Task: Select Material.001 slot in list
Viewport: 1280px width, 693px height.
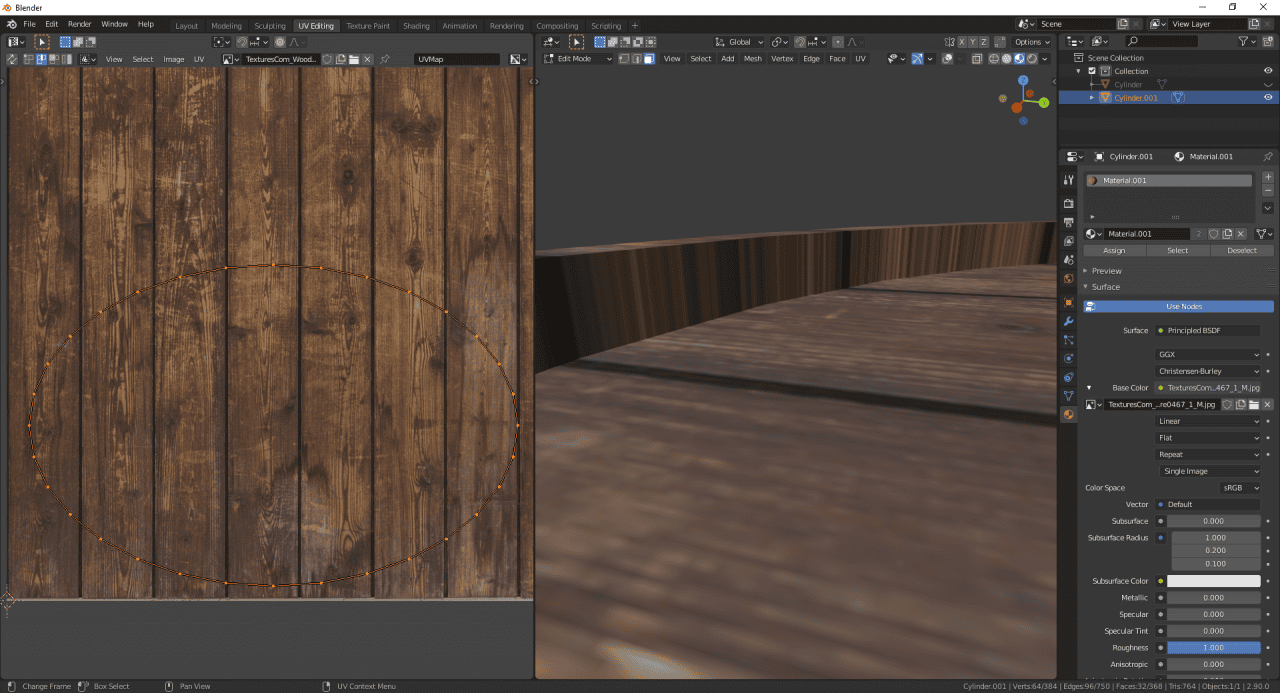Action: pos(1168,181)
